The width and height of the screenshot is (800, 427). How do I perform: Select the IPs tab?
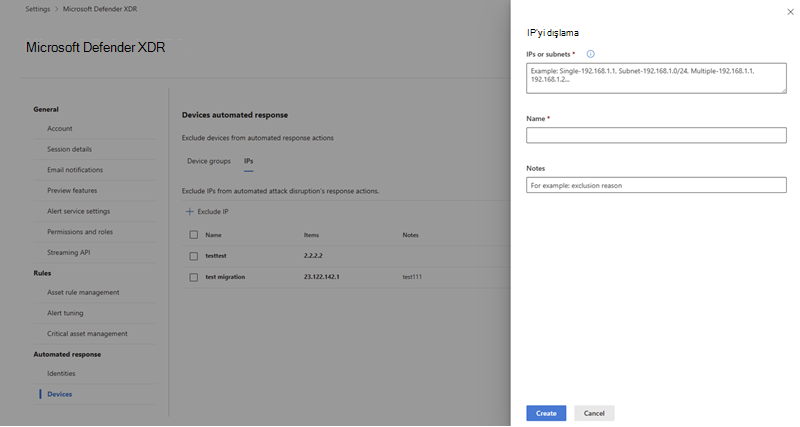pyautogui.click(x=248, y=161)
